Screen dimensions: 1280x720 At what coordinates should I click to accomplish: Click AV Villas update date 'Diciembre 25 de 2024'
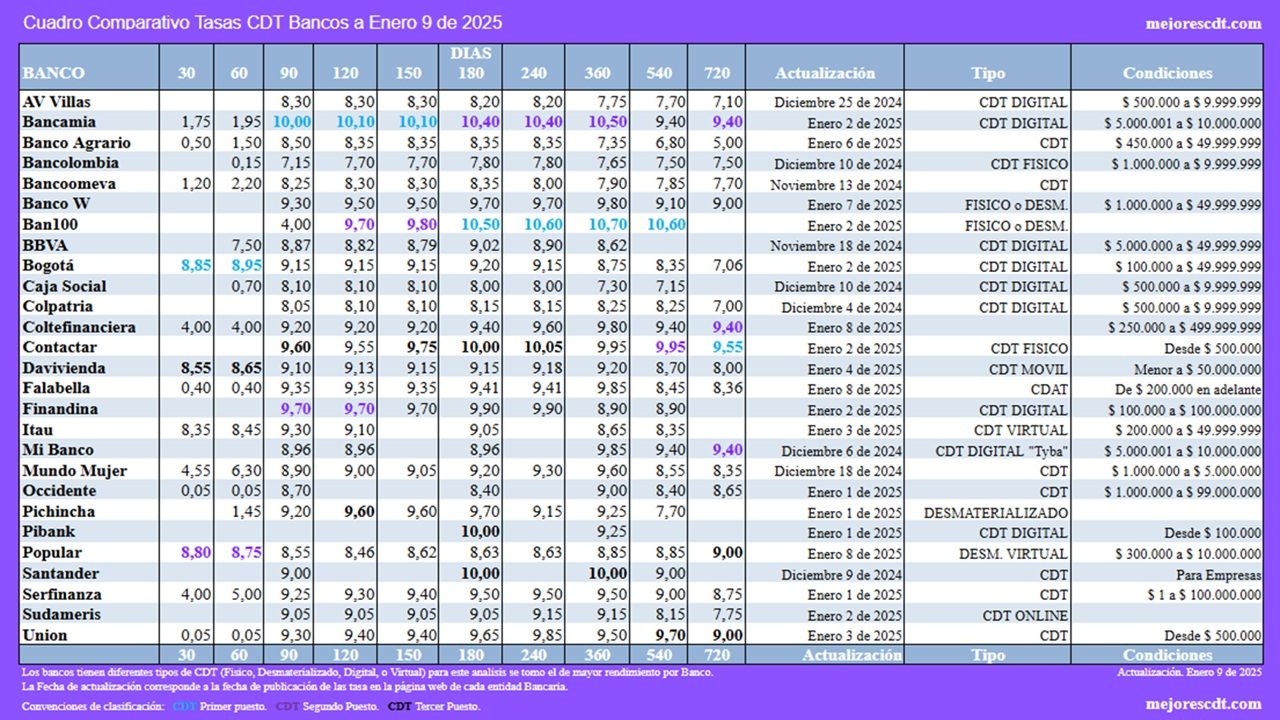tap(838, 102)
